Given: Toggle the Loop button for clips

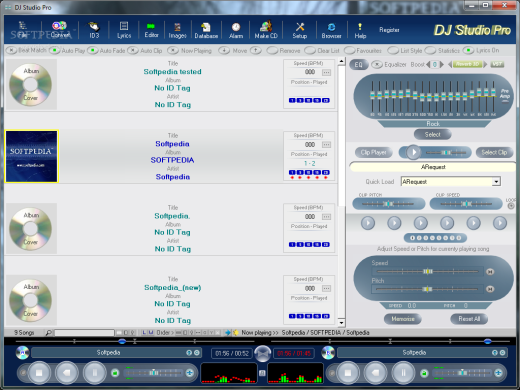Looking at the screenshot, I should point(511,206).
